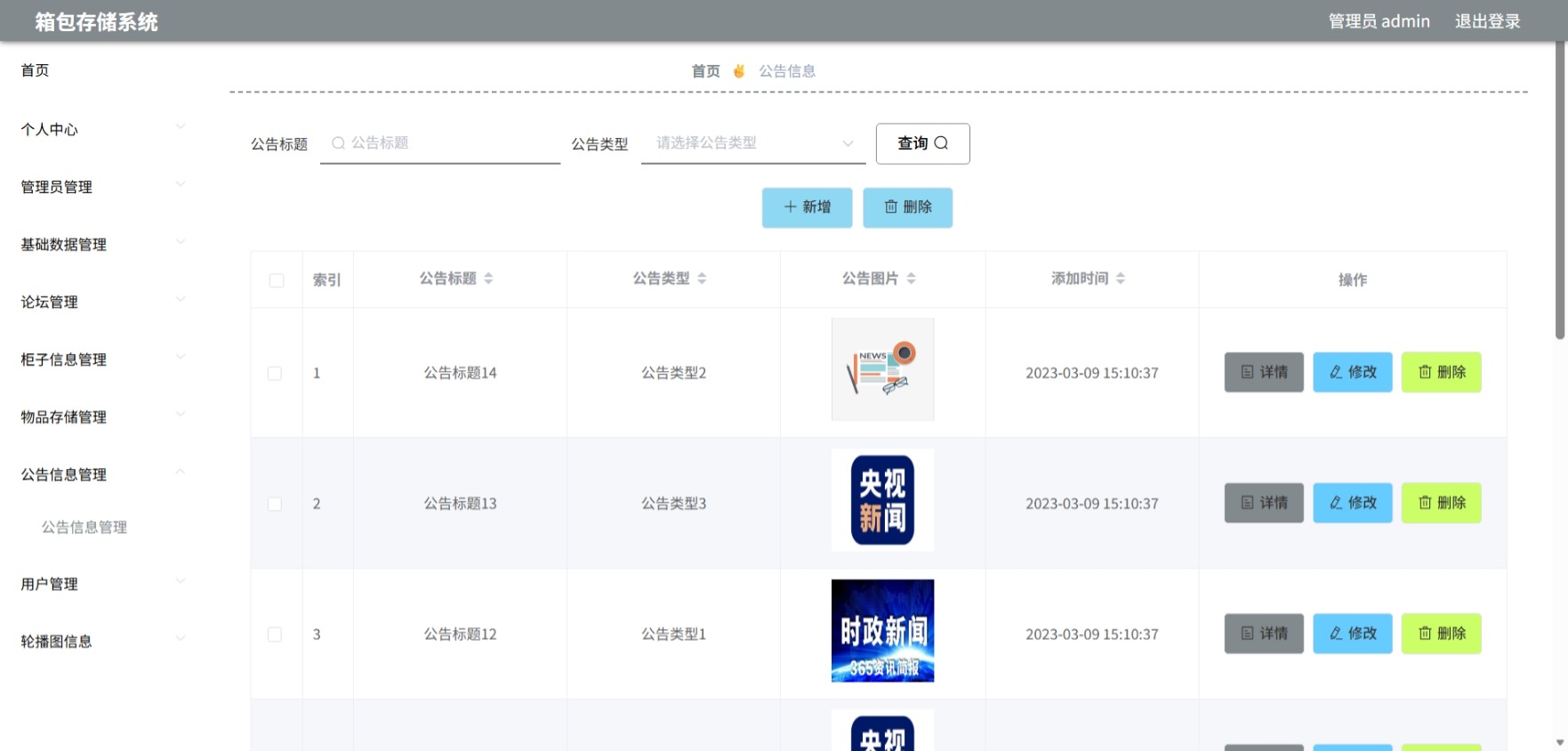The height and width of the screenshot is (751, 1568).
Task: Click the sort arrows beside 添加时间 header
Action: tap(1121, 279)
